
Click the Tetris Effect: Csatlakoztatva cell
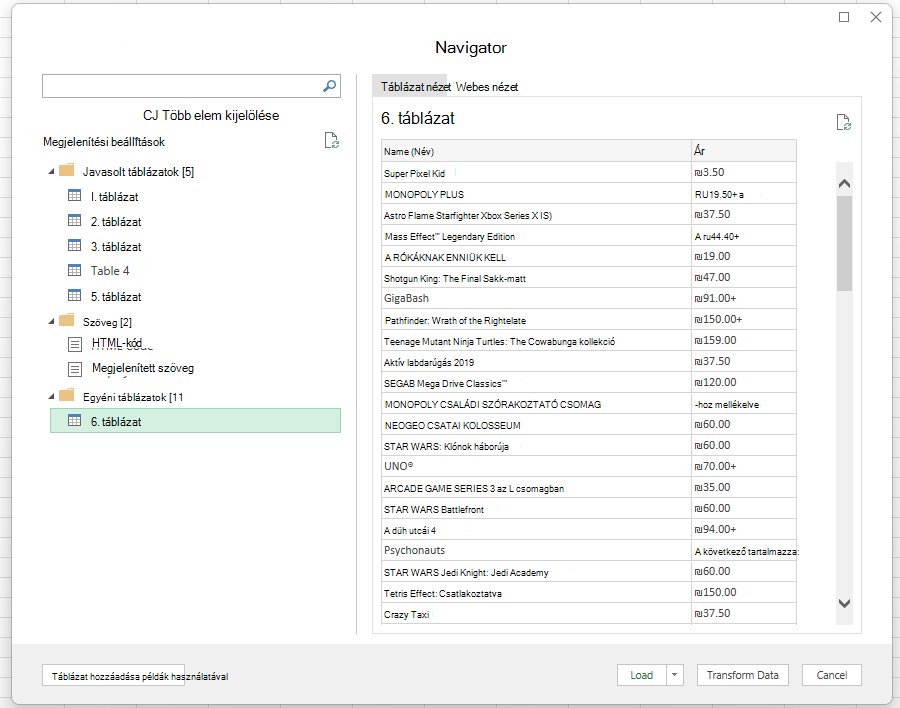point(536,593)
